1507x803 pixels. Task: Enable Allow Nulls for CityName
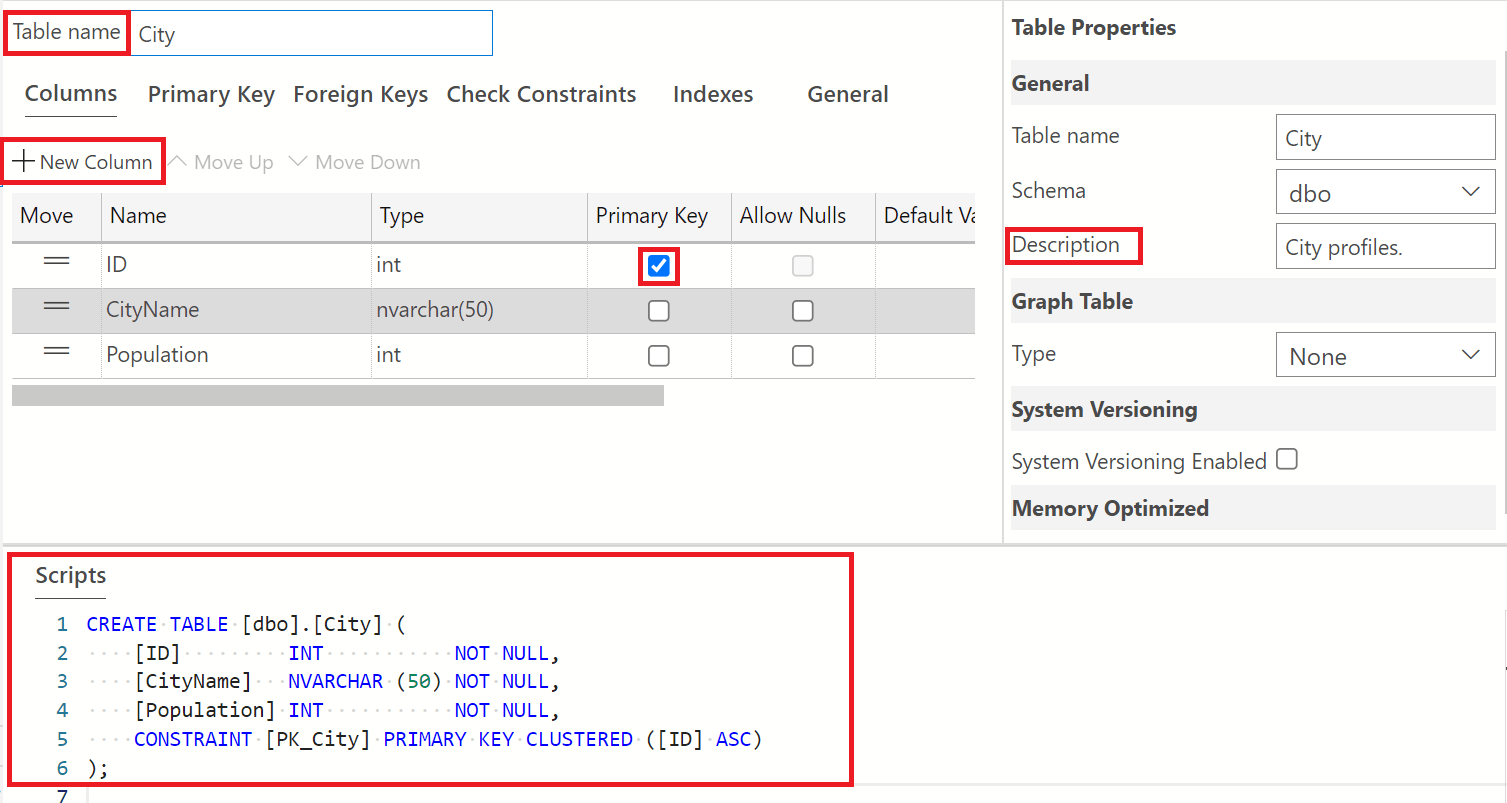[x=802, y=310]
